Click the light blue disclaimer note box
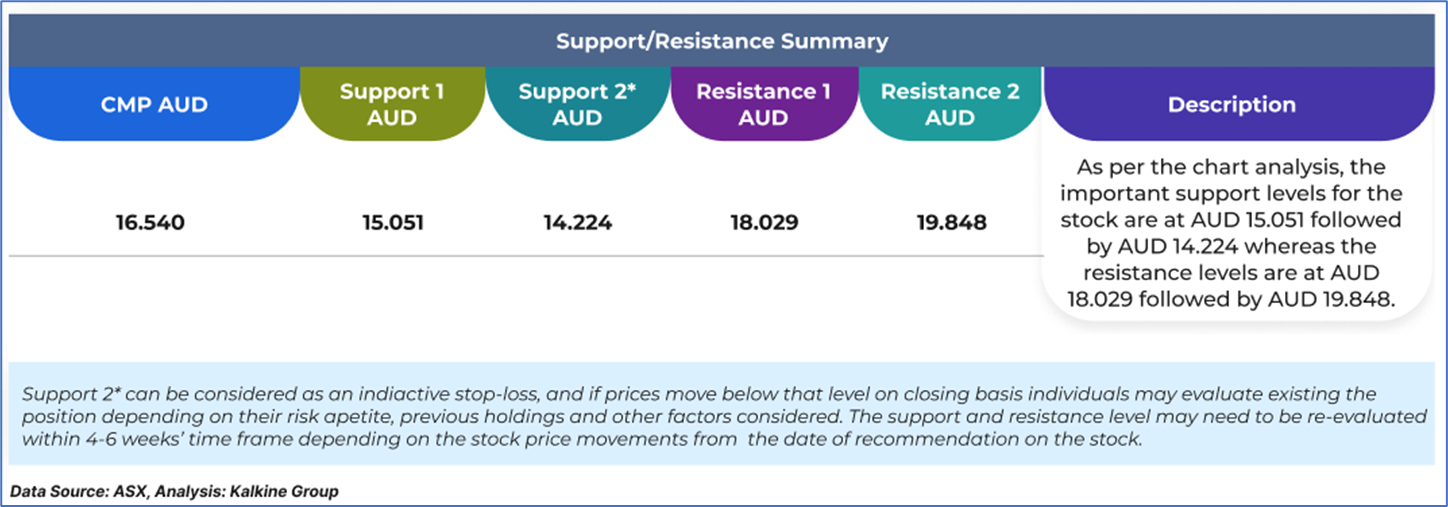Viewport: 1448px width, 507px height. pos(722,415)
